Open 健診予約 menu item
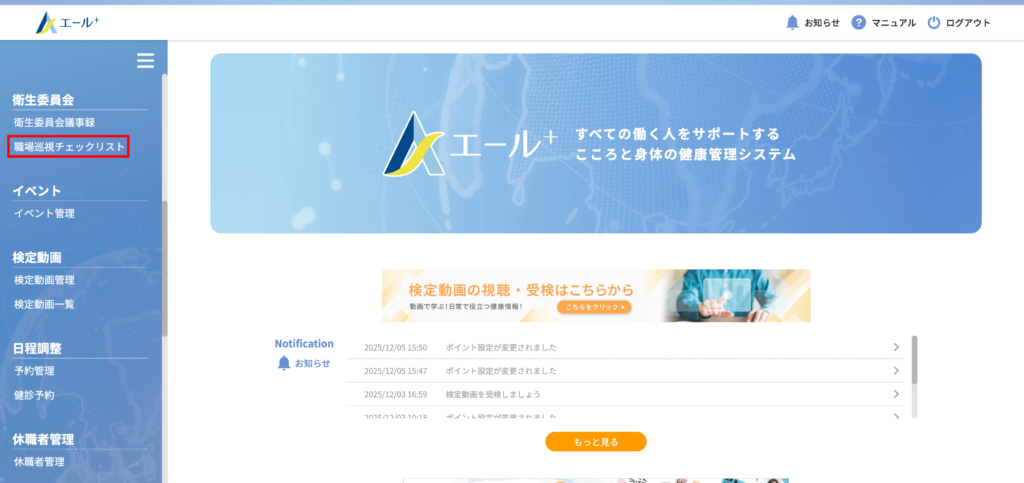The height and width of the screenshot is (483, 1024). (34, 395)
